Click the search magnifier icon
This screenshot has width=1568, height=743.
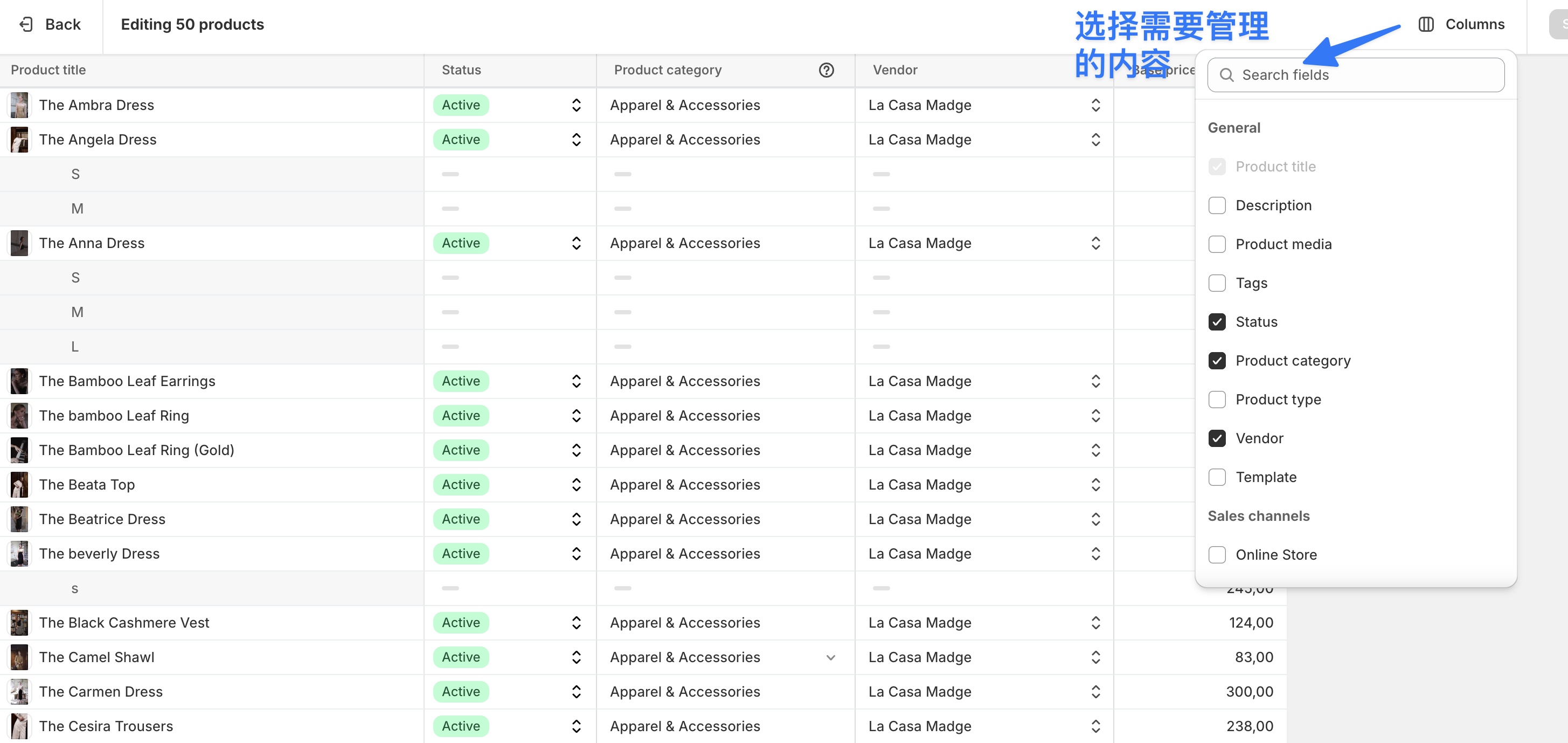coord(1226,75)
